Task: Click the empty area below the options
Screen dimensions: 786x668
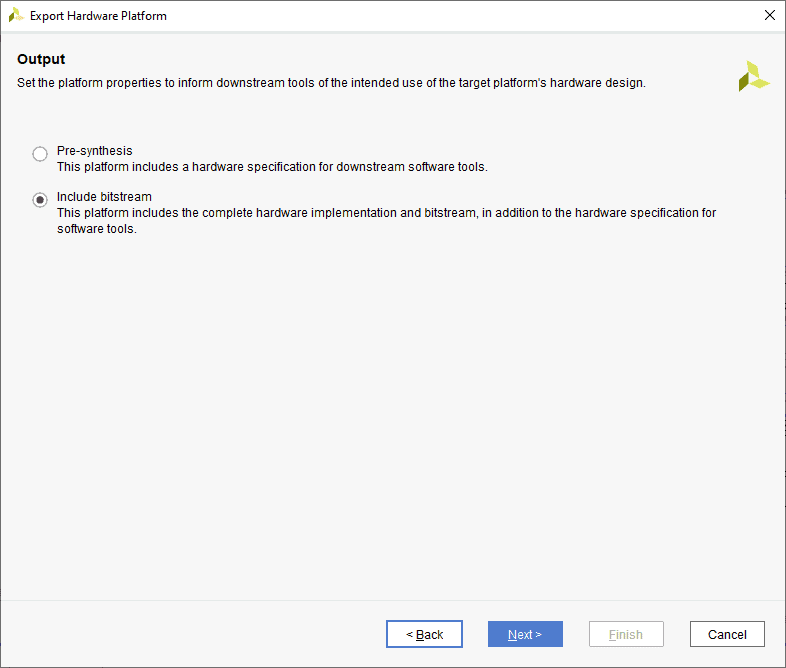Action: pyautogui.click(x=392, y=420)
